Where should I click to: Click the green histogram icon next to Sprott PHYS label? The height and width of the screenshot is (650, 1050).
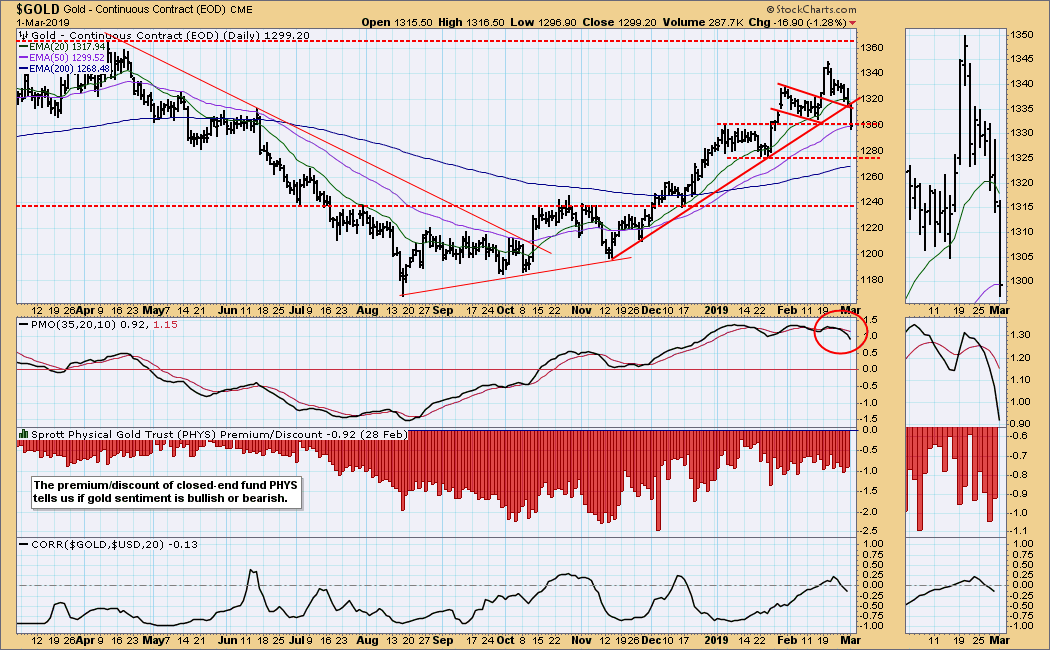point(22,435)
